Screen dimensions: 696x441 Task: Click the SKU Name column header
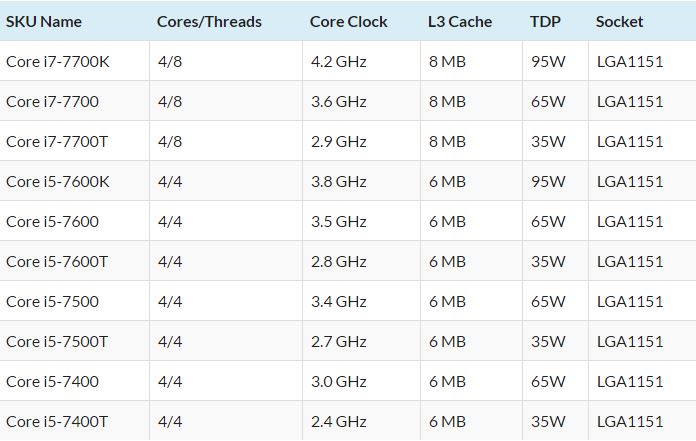[x=44, y=21]
